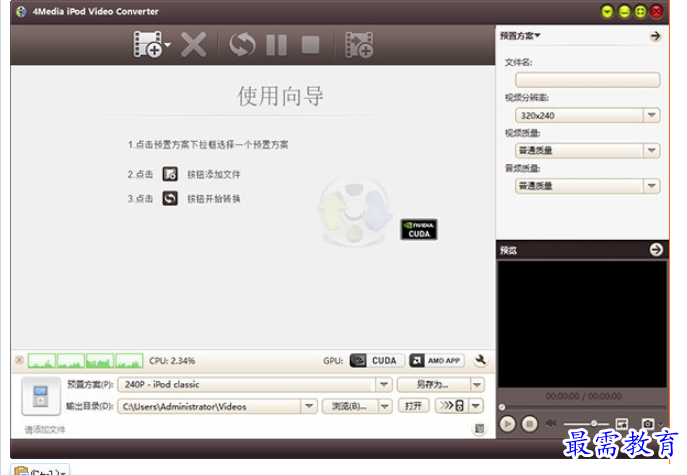687x475 pixels.
Task: Open the 预置方案 panel menu
Action: 520,35
